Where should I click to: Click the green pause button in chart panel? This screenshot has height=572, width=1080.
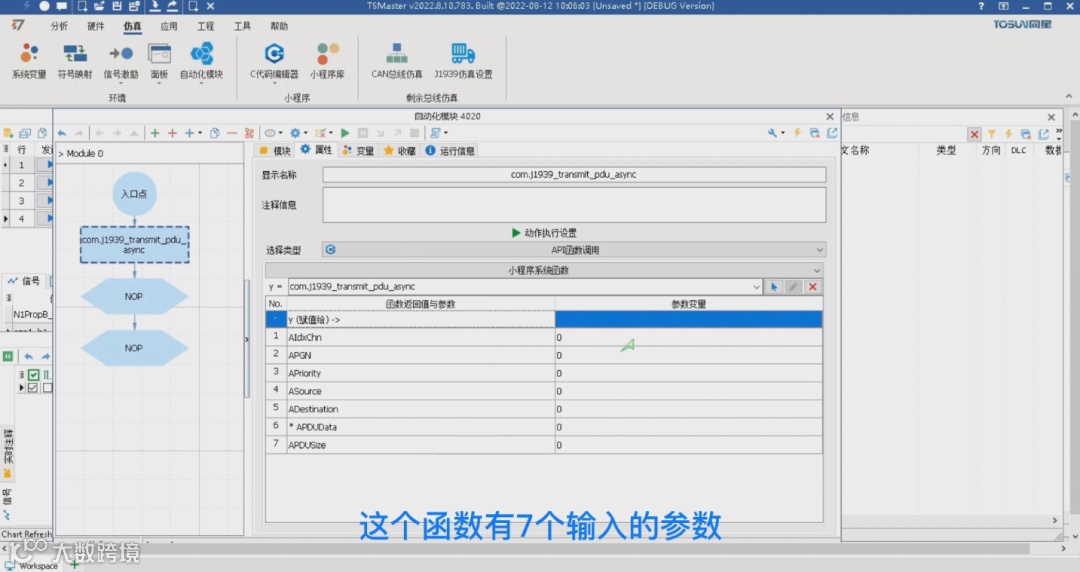[8, 356]
